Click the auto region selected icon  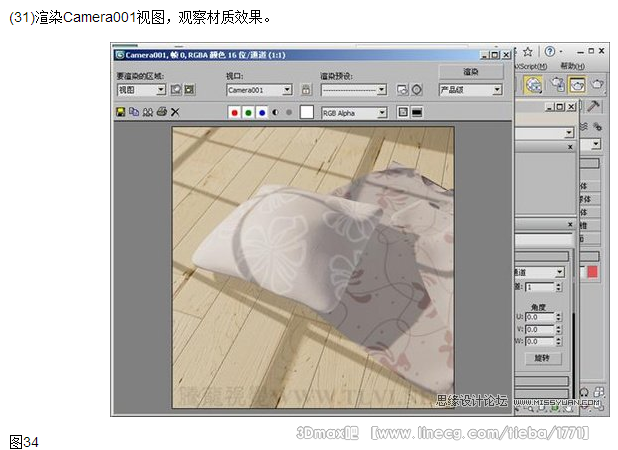point(190,90)
